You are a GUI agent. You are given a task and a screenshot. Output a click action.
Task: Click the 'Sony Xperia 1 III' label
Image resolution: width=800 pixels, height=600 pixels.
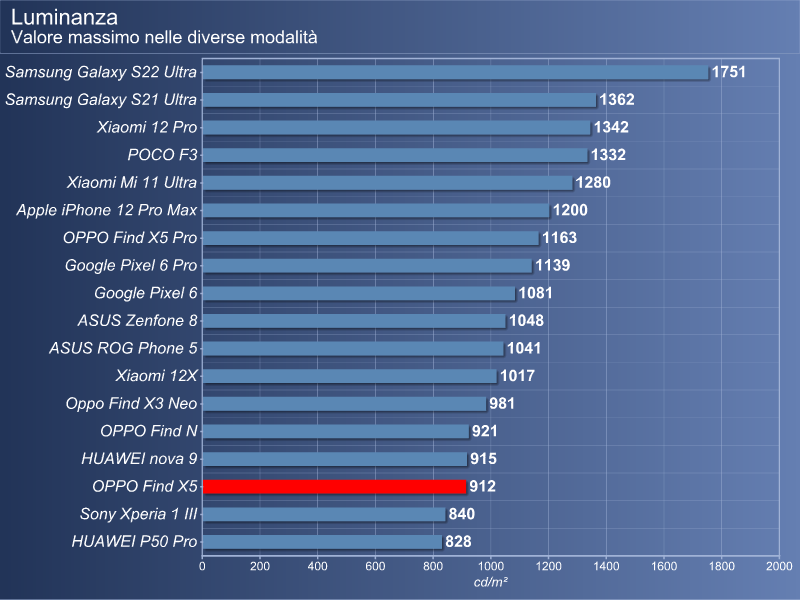138,514
